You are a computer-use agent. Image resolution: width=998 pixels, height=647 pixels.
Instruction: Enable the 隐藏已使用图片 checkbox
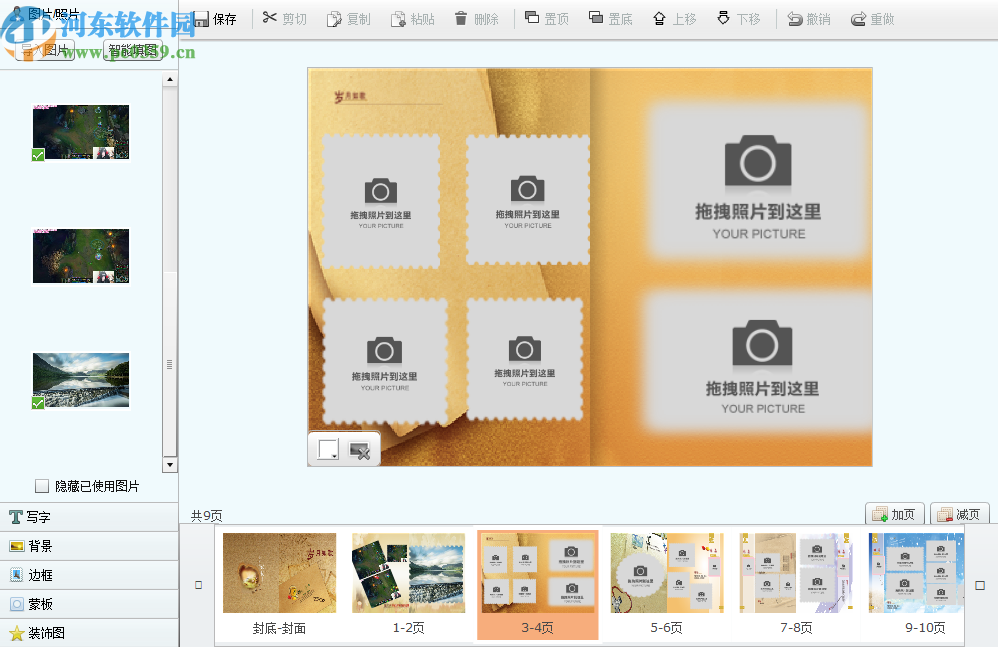click(x=41, y=486)
